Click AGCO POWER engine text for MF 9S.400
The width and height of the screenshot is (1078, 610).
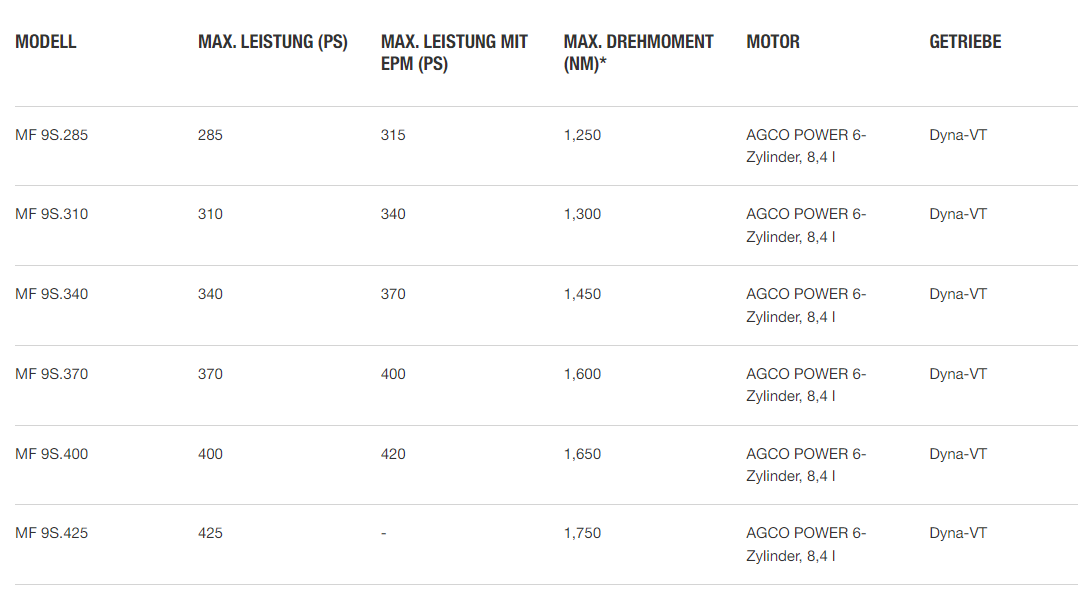coord(806,465)
